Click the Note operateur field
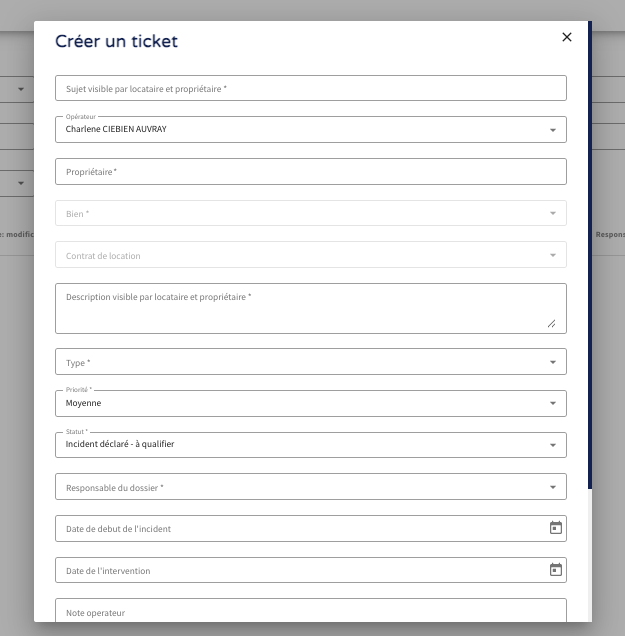The height and width of the screenshot is (636, 625). [x=310, y=611]
